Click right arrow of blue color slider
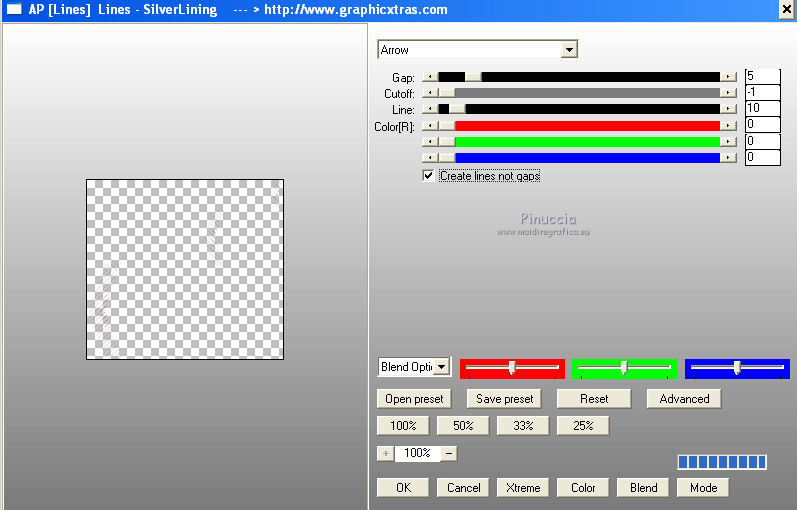Image resolution: width=797 pixels, height=510 pixels. (x=728, y=158)
